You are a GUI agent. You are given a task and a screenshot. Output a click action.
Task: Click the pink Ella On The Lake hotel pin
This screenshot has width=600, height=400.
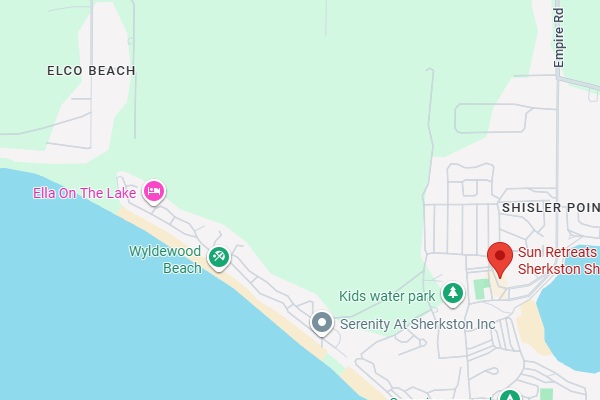click(154, 192)
